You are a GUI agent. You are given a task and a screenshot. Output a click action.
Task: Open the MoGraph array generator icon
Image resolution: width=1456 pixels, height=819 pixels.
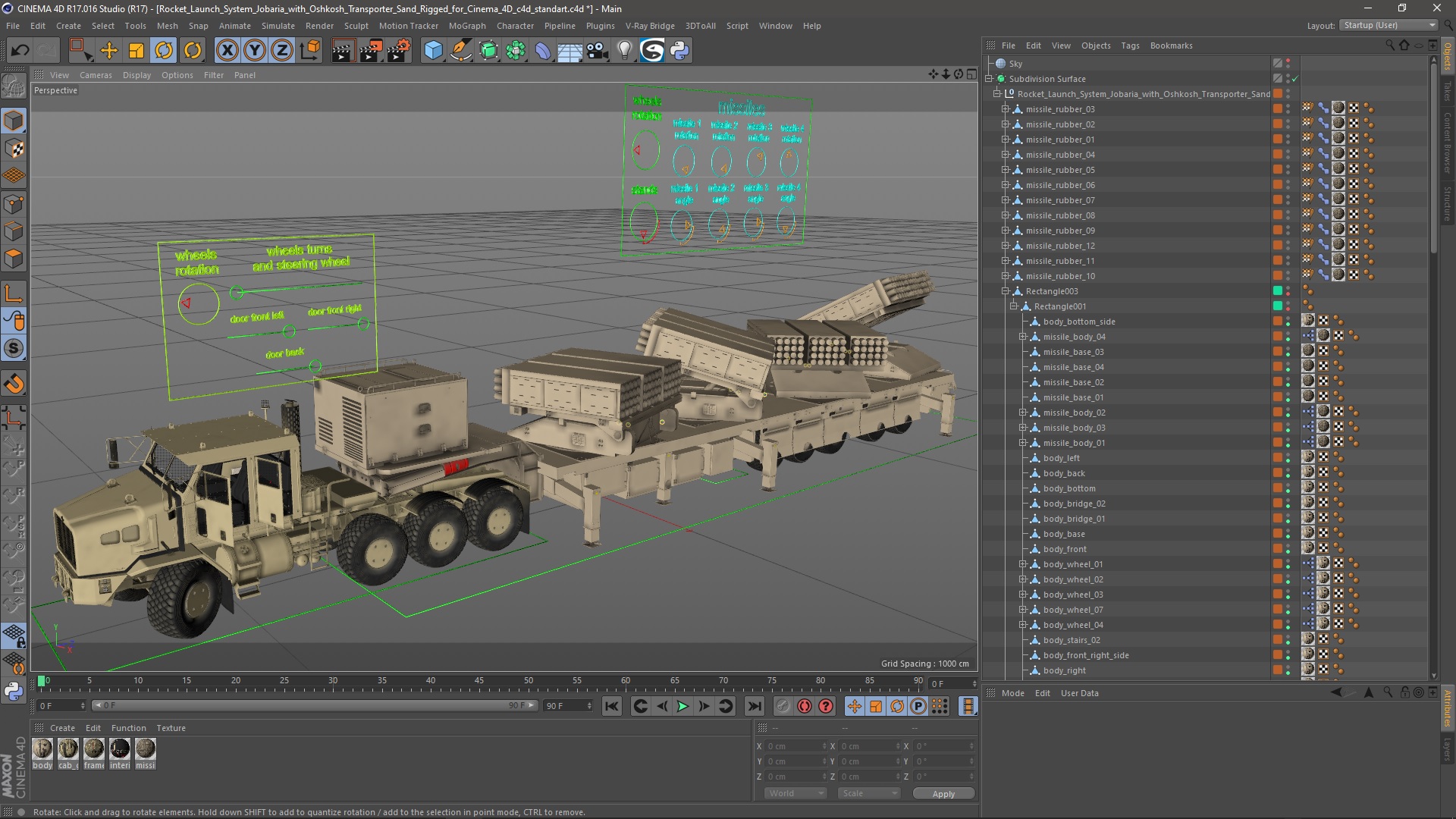tap(516, 51)
